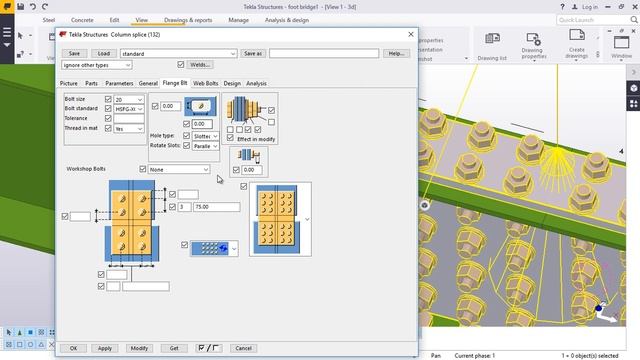The image size is (640, 360).
Task: Switch to the Parameters tab
Action: click(119, 83)
